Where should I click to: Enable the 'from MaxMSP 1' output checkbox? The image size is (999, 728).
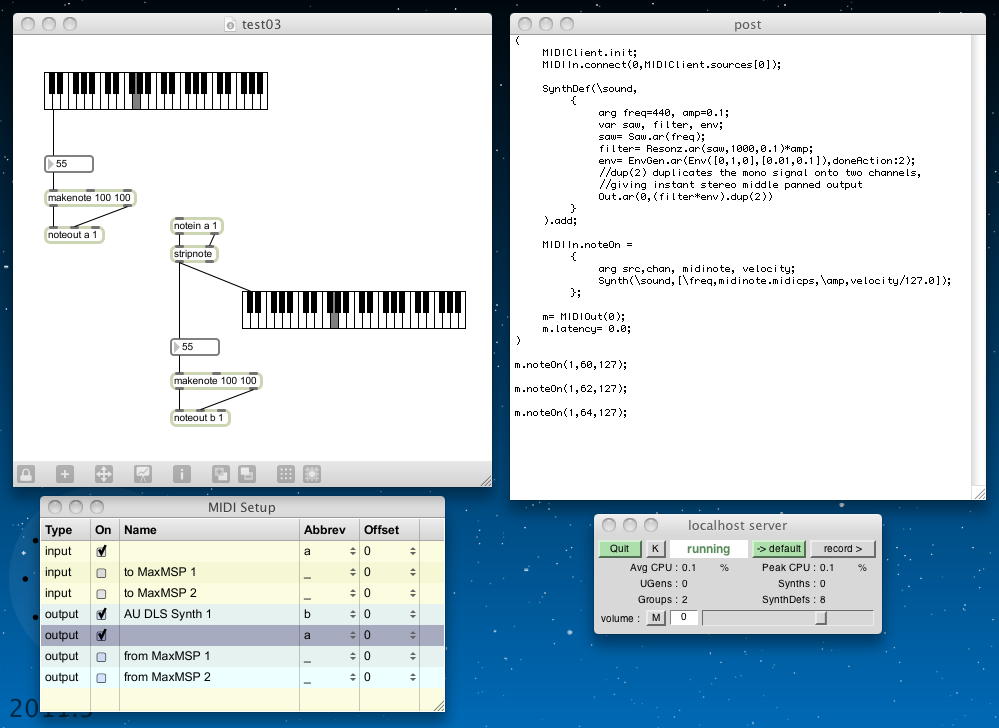click(x=101, y=657)
